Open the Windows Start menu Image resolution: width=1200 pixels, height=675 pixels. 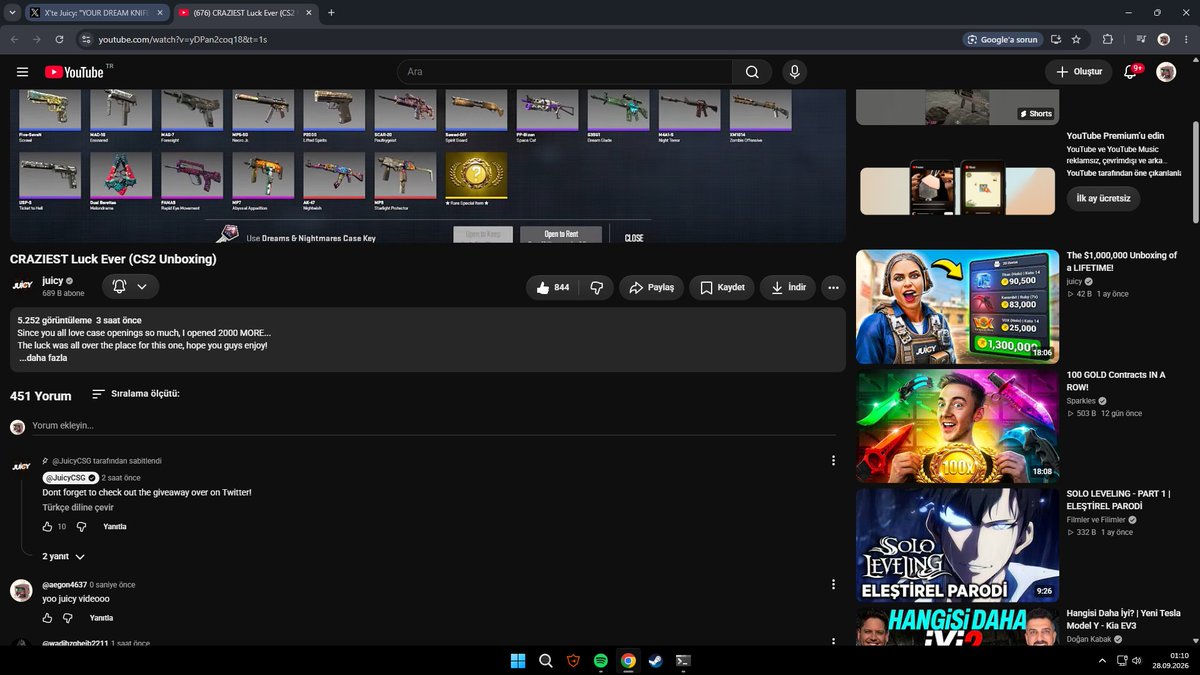pyautogui.click(x=519, y=660)
